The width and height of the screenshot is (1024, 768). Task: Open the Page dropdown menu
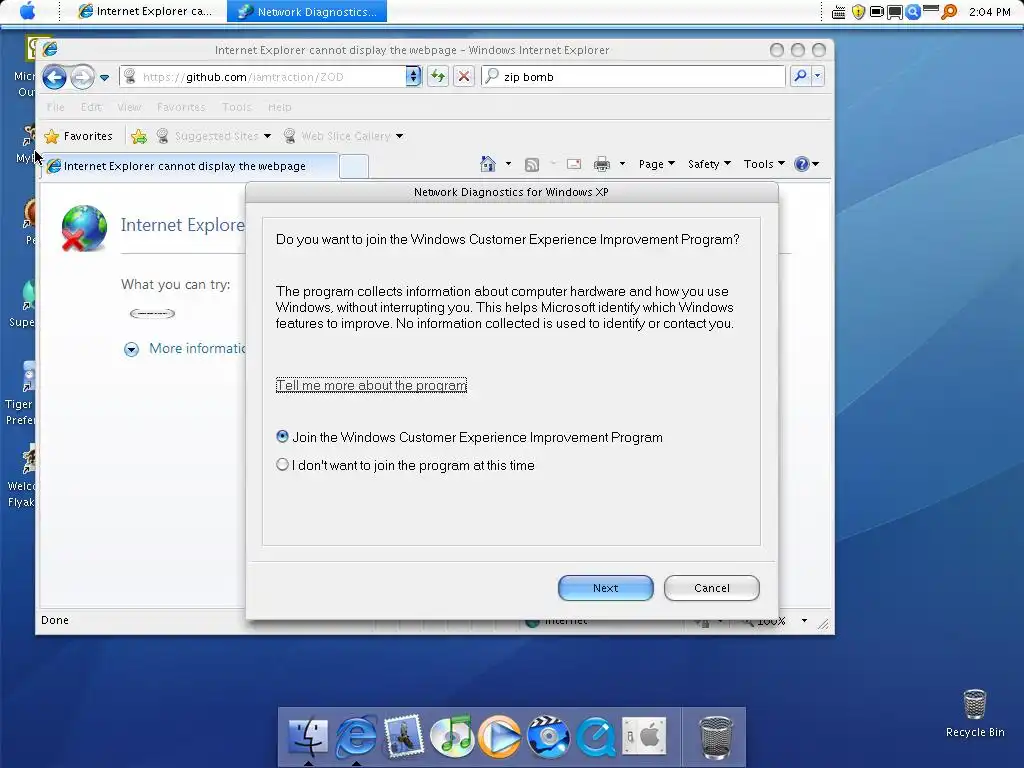[x=656, y=164]
